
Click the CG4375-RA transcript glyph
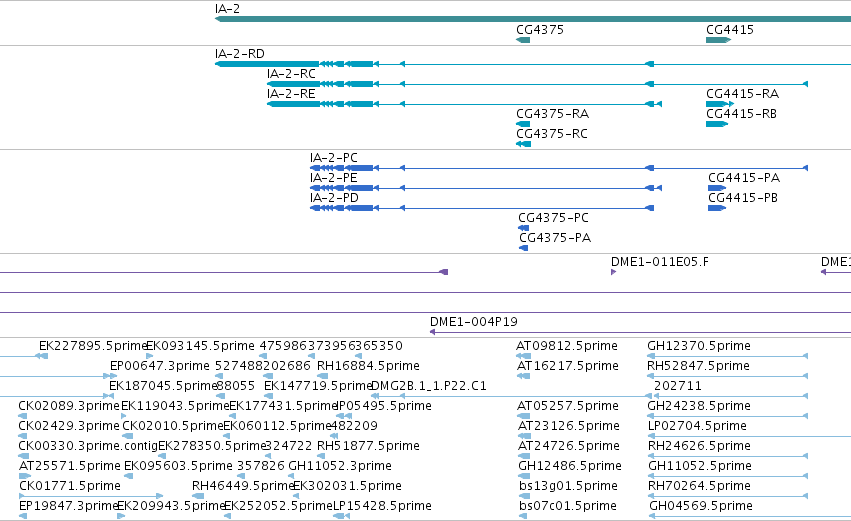point(523,124)
